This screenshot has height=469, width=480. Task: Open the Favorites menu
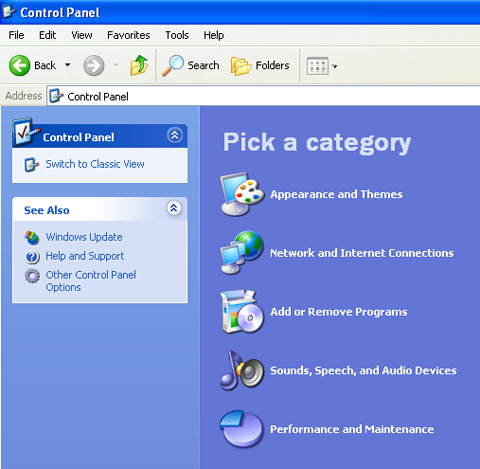click(x=128, y=35)
